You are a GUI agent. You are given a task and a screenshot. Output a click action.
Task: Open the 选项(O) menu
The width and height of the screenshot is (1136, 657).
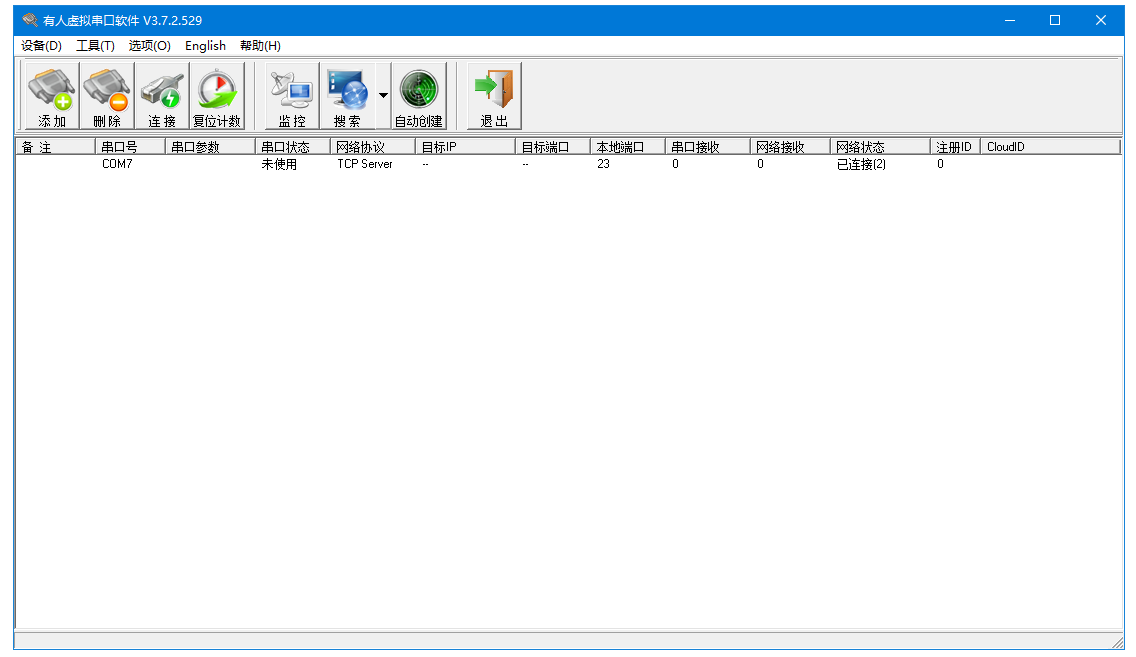[x=149, y=46]
